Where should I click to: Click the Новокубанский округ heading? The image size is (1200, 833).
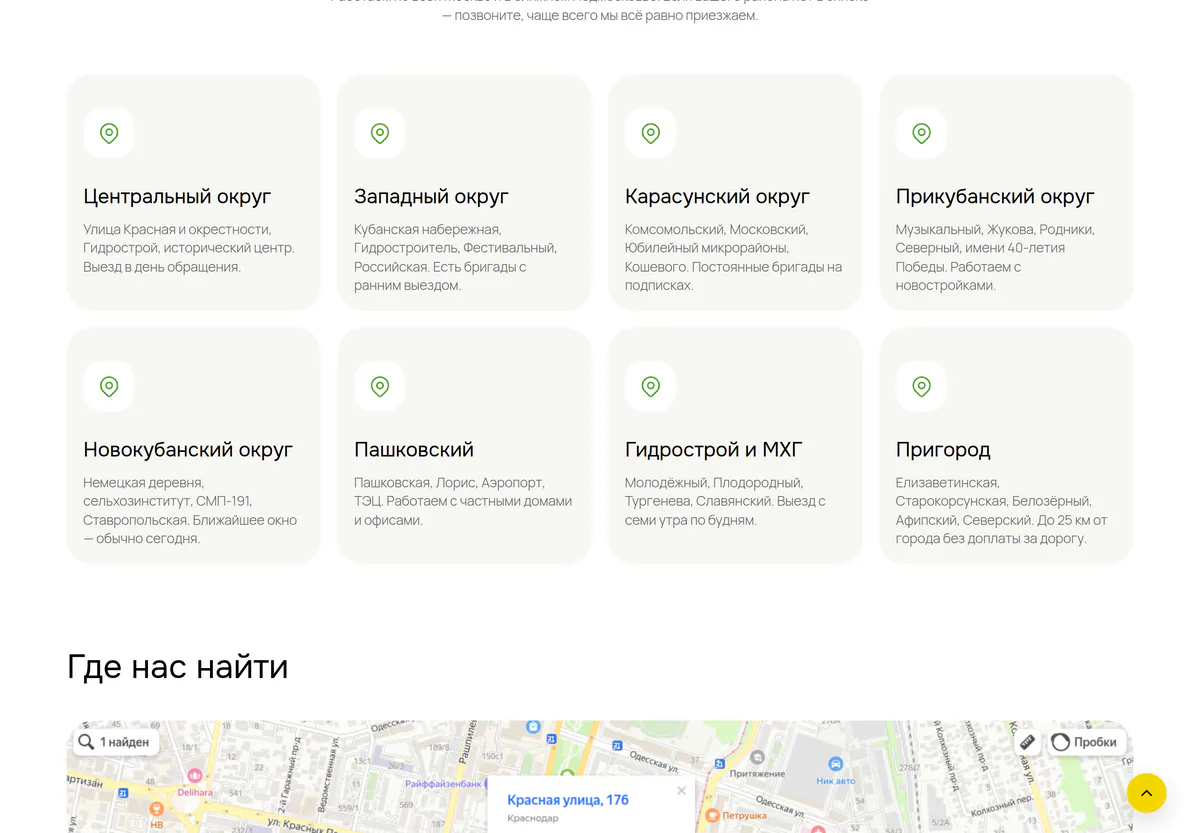coord(188,449)
